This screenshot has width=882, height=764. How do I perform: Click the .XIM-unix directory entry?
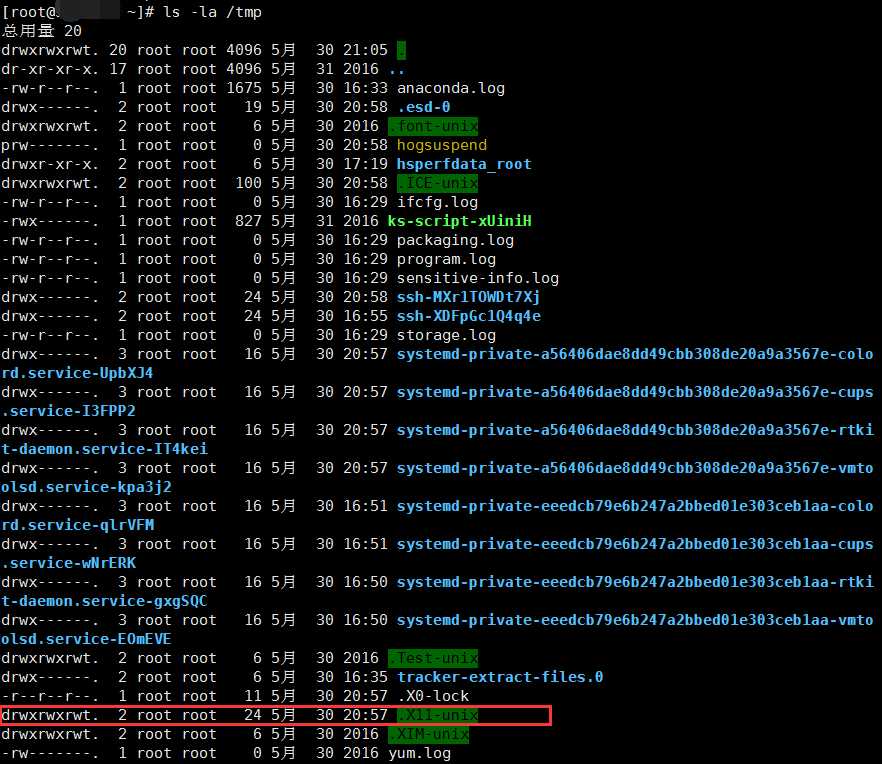point(429,735)
